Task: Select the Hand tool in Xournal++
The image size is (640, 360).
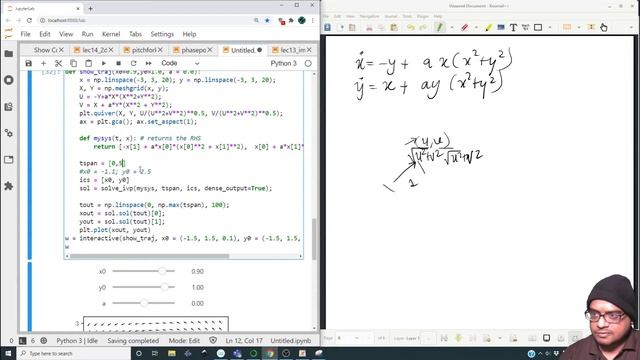Action: coord(604,27)
